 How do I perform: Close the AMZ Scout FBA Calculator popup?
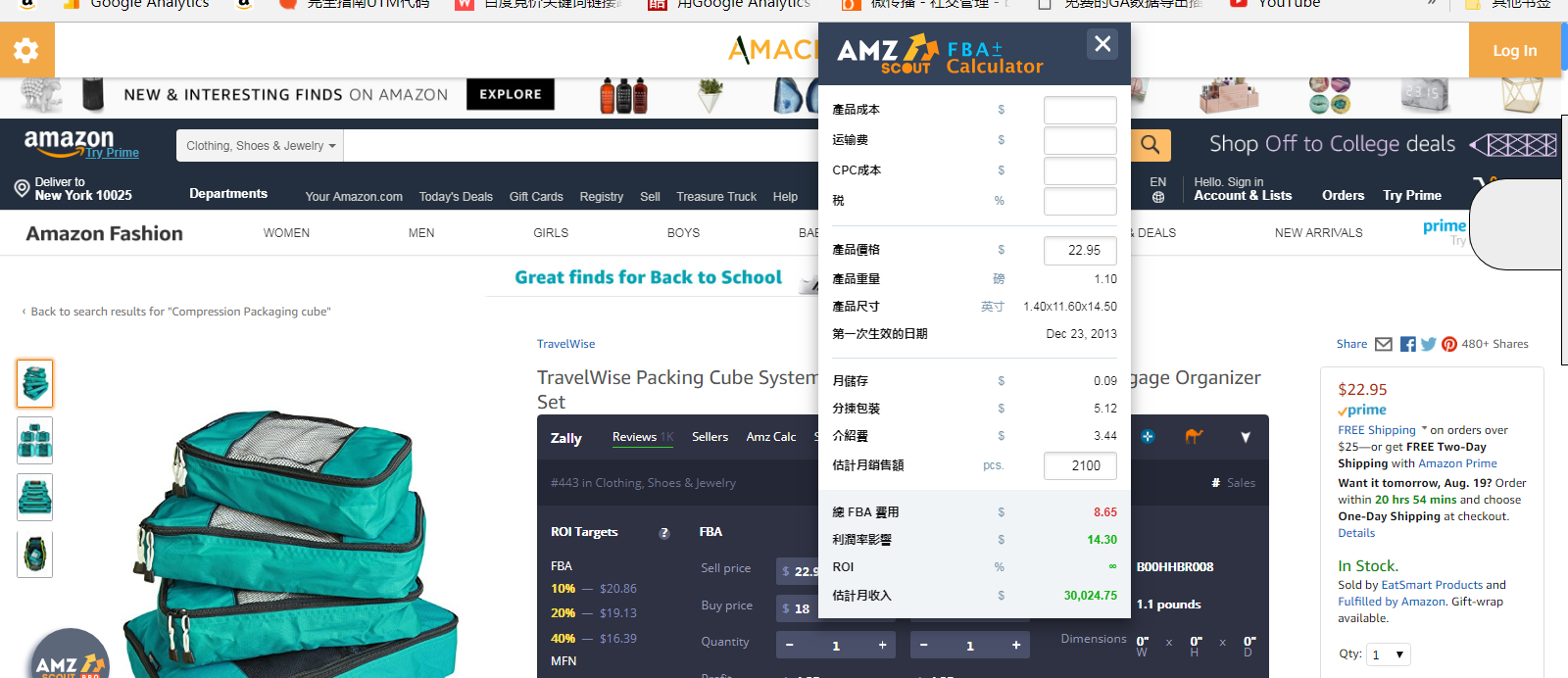tap(1102, 44)
